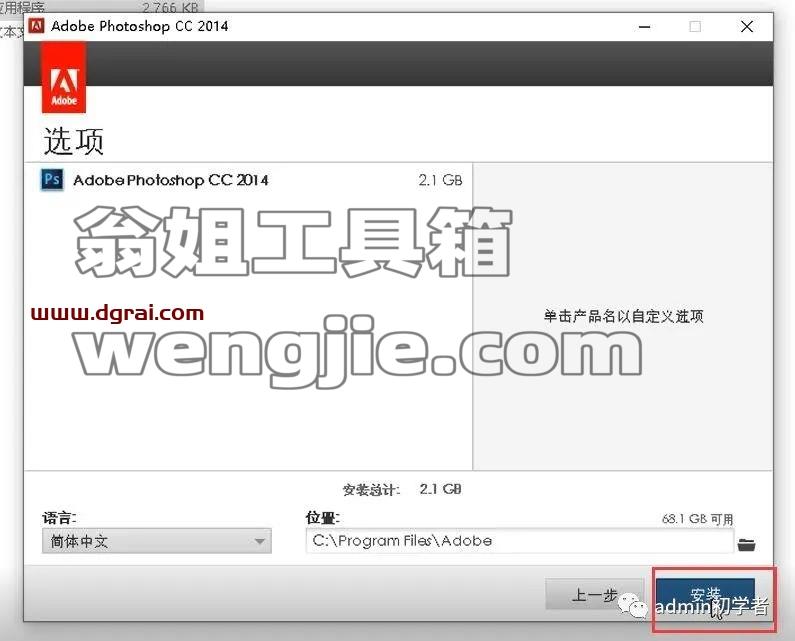Click the install location path field
The width and height of the screenshot is (795, 641).
[520, 541]
